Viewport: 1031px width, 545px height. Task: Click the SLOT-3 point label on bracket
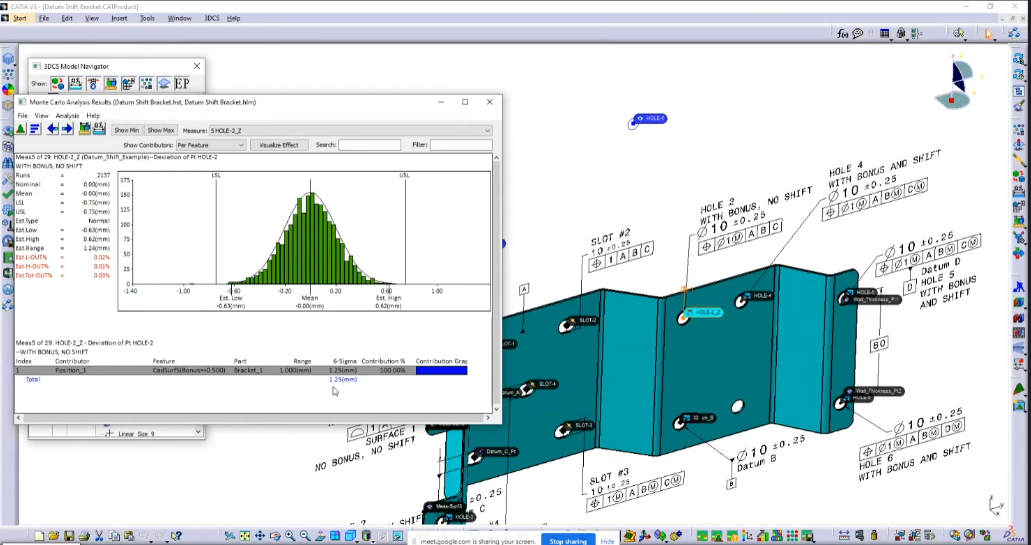(x=582, y=425)
